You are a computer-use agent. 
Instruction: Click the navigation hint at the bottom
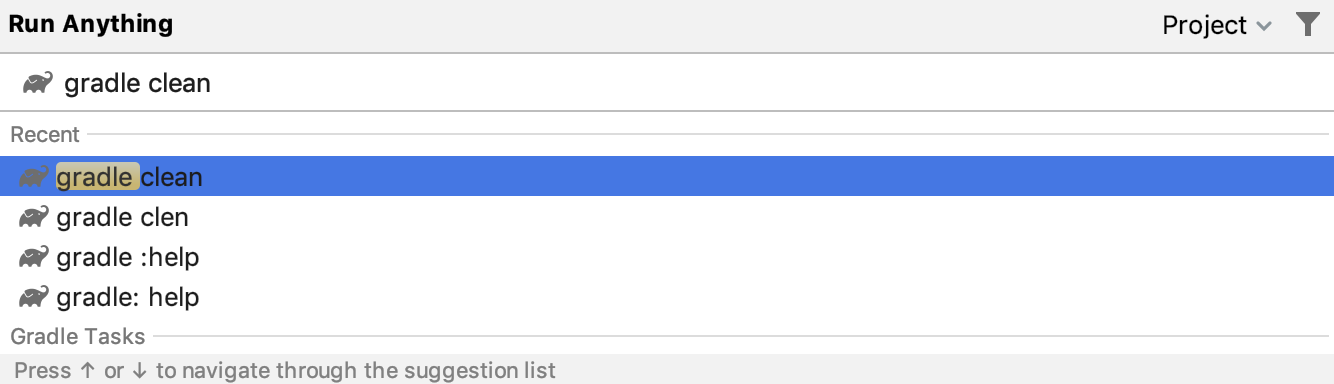tap(285, 370)
